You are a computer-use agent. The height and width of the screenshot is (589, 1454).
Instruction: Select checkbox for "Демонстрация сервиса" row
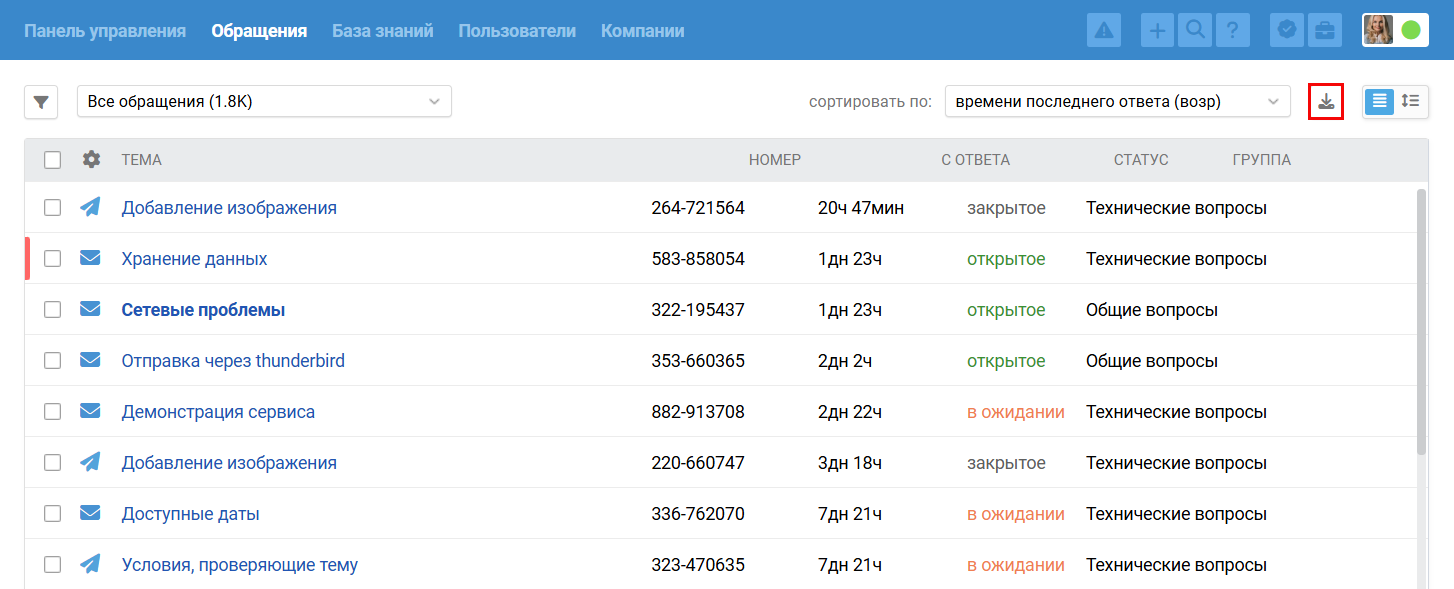click(x=53, y=412)
